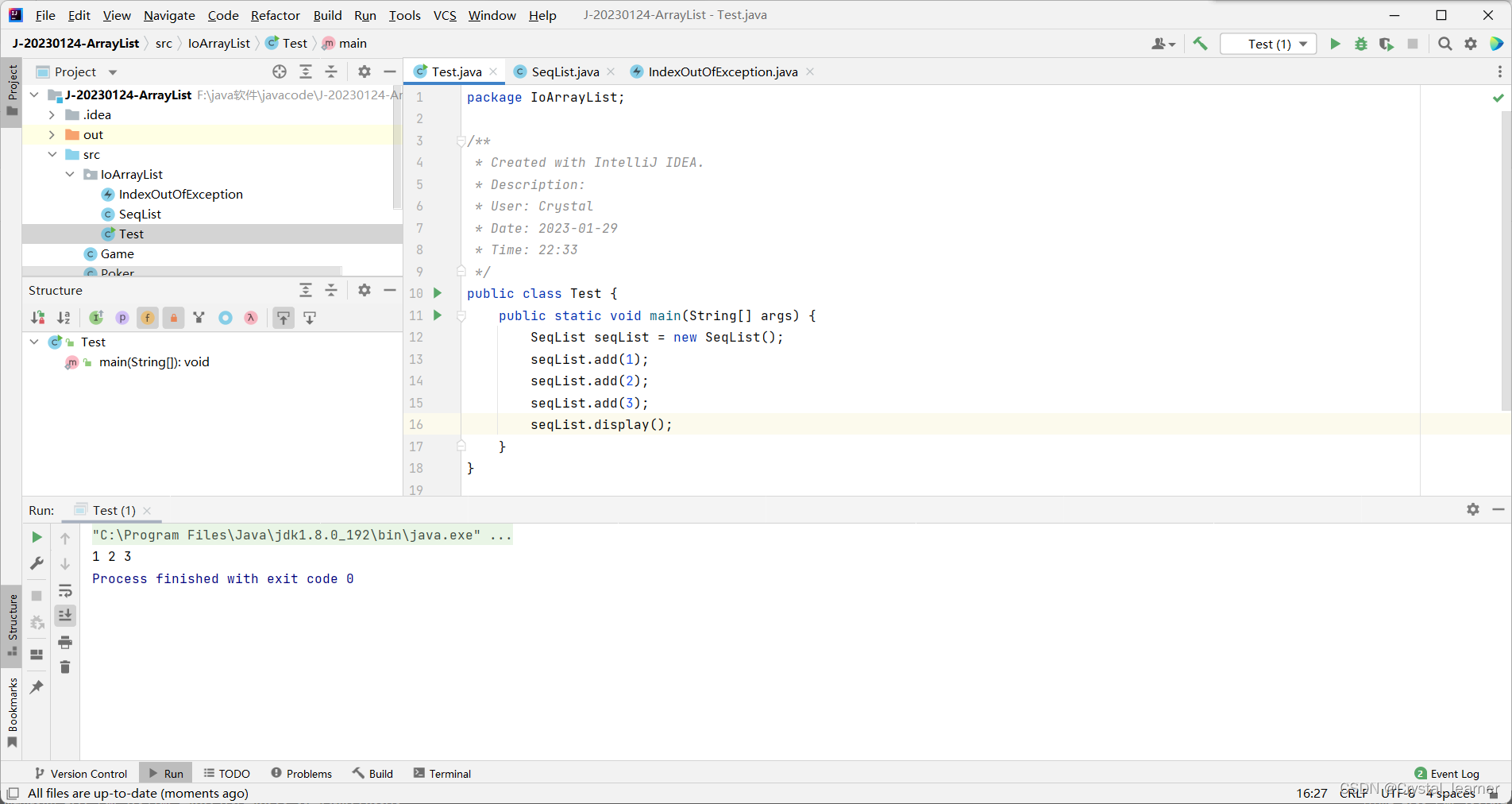Expand the out folder
This screenshot has height=804, width=1512.
coord(52,134)
